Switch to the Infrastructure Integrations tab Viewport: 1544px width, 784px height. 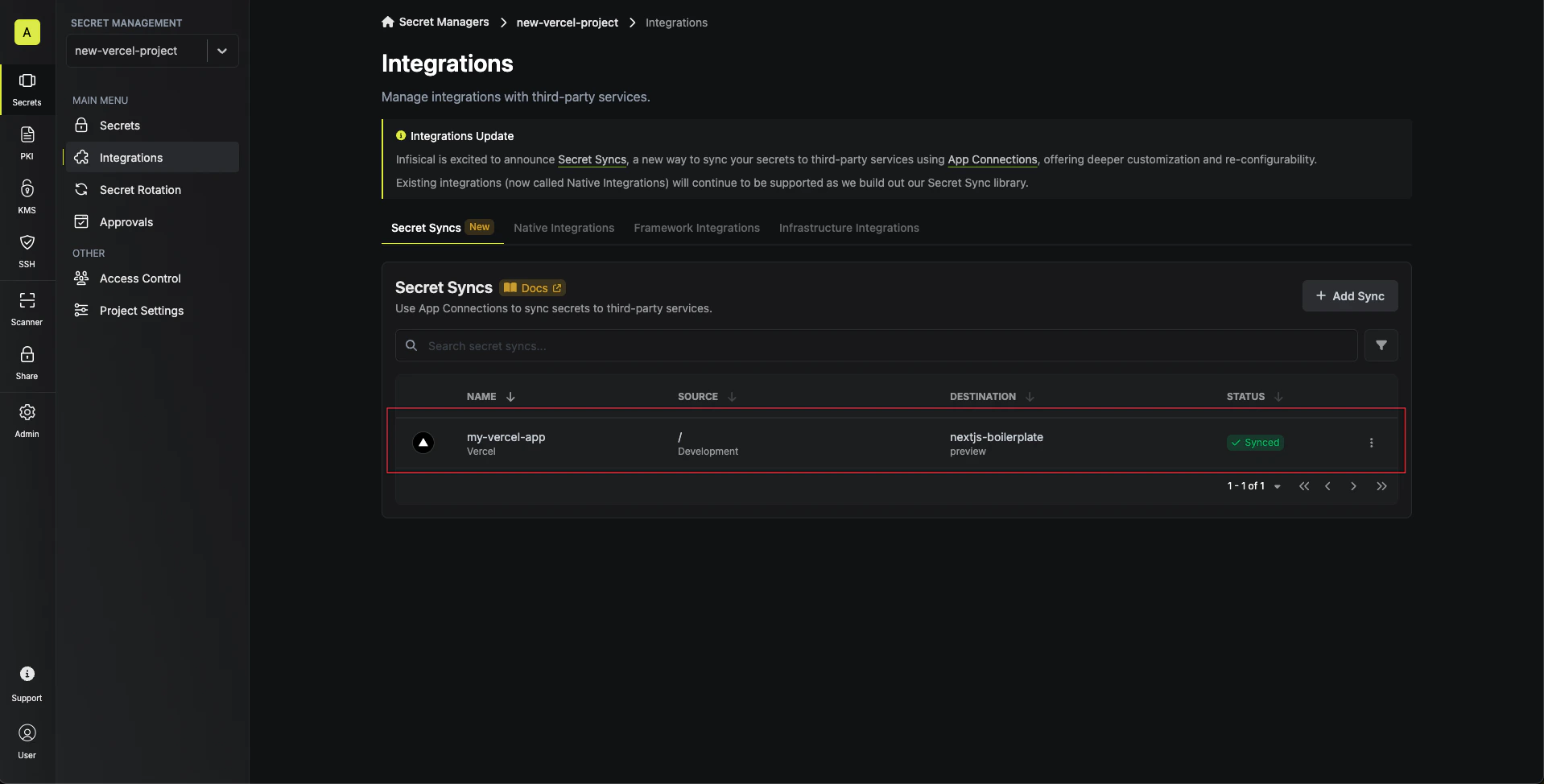point(848,228)
